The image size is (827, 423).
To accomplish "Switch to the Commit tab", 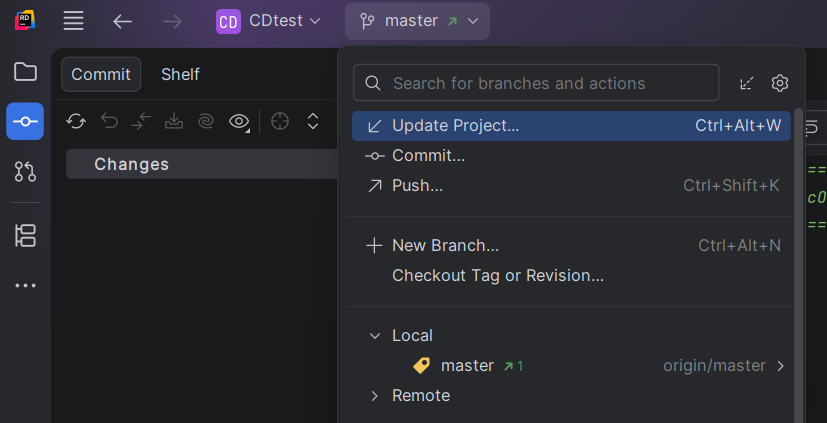I will [x=101, y=74].
